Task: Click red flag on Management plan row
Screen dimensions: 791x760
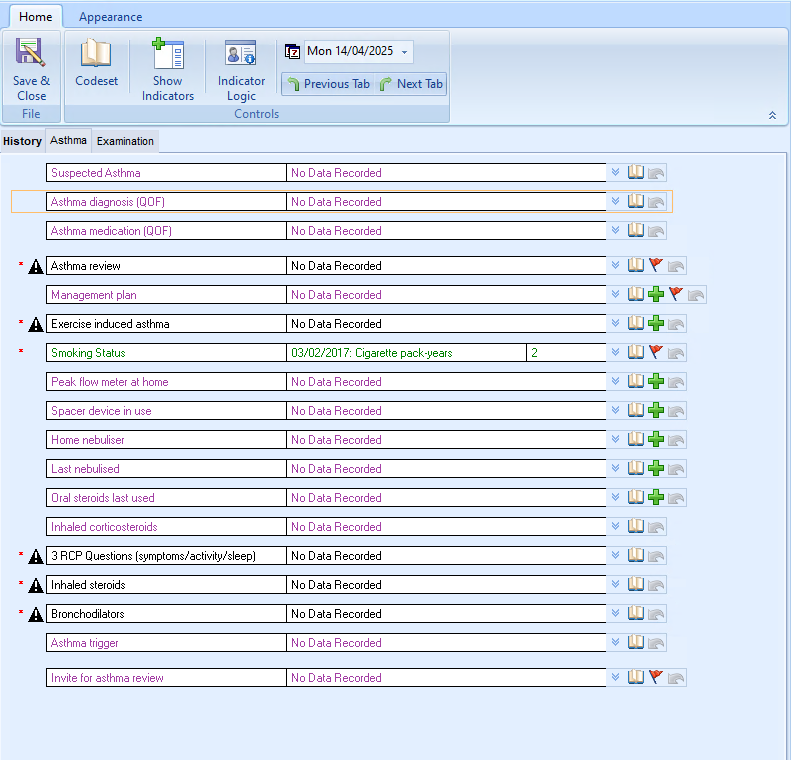Action: coord(676,294)
